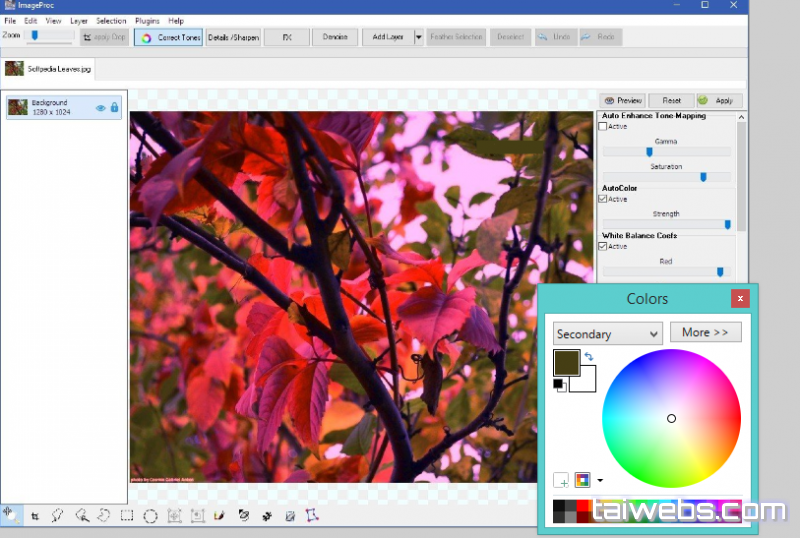Click the Denoise button
Viewport: 800px width, 538px height.
coord(335,37)
